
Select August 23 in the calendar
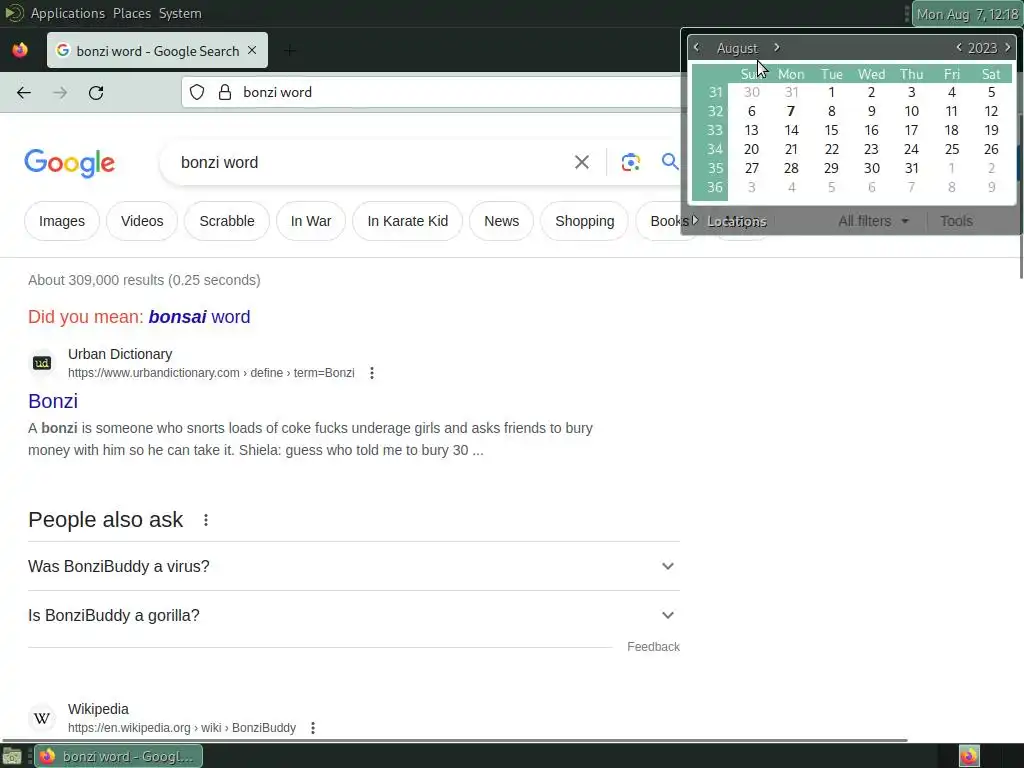(871, 149)
